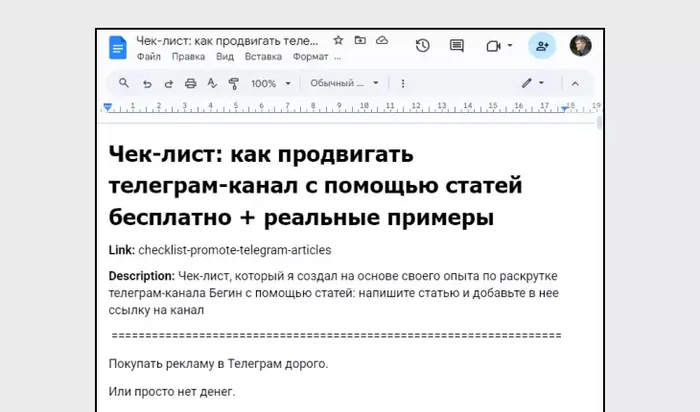Viewport: 700px width, 412px height.
Task: Collapse the menus with chevron
Action: (575, 83)
